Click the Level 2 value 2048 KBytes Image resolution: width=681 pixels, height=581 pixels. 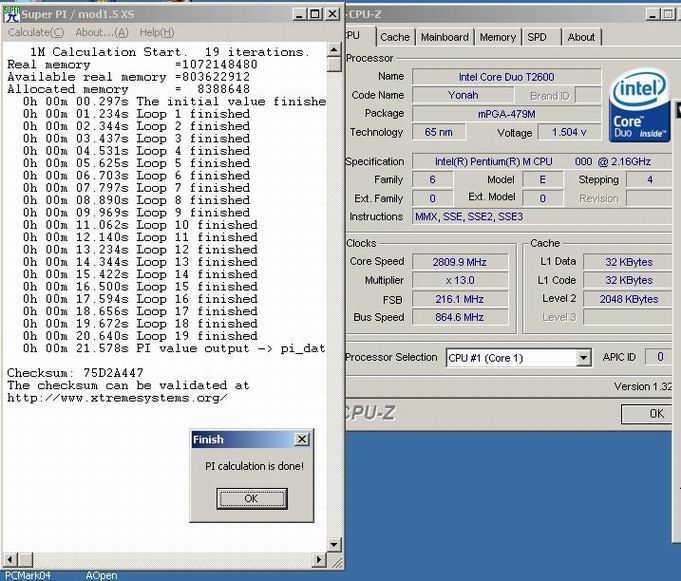pyautogui.click(x=628, y=299)
